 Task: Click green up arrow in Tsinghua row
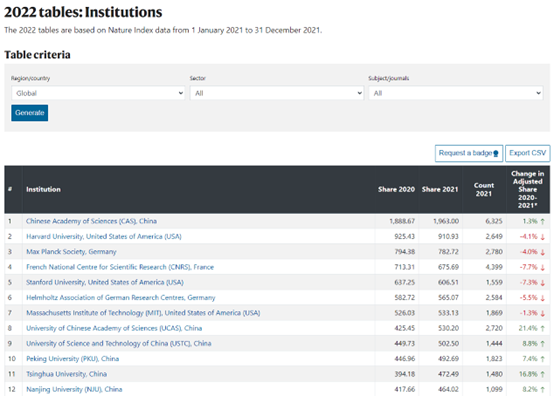(542, 374)
